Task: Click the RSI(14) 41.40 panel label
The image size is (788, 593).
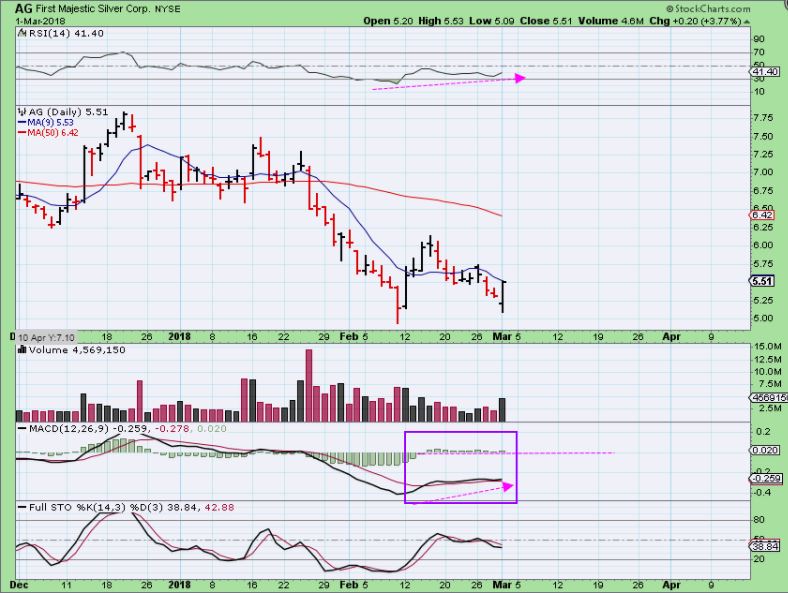Action: [x=65, y=33]
